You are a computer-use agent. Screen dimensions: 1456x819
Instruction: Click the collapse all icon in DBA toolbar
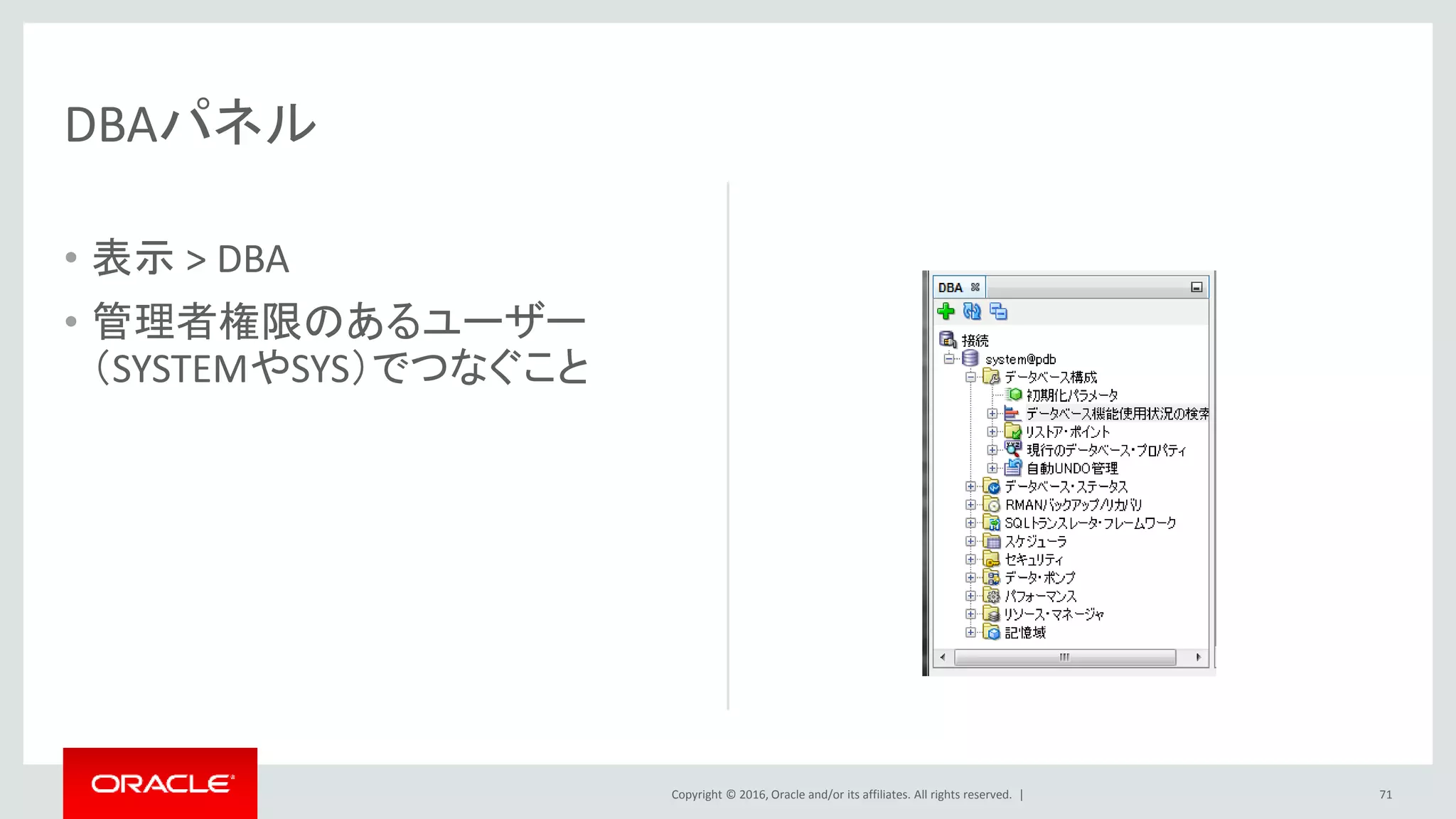click(998, 311)
